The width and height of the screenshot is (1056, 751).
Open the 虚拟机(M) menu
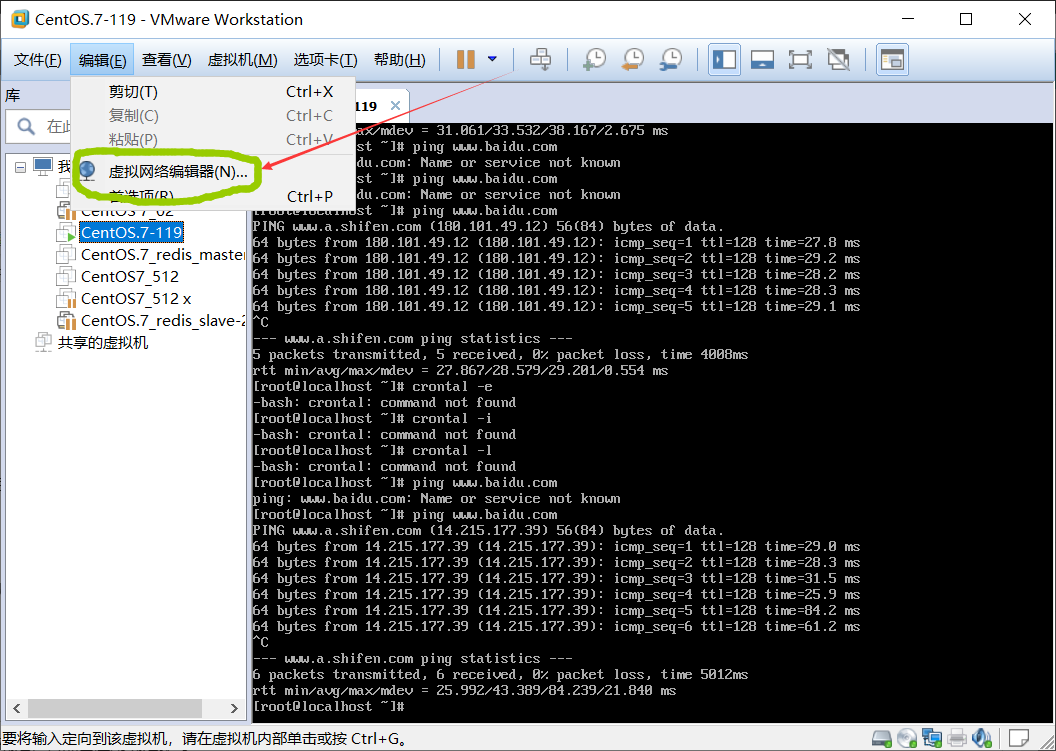click(x=242, y=60)
